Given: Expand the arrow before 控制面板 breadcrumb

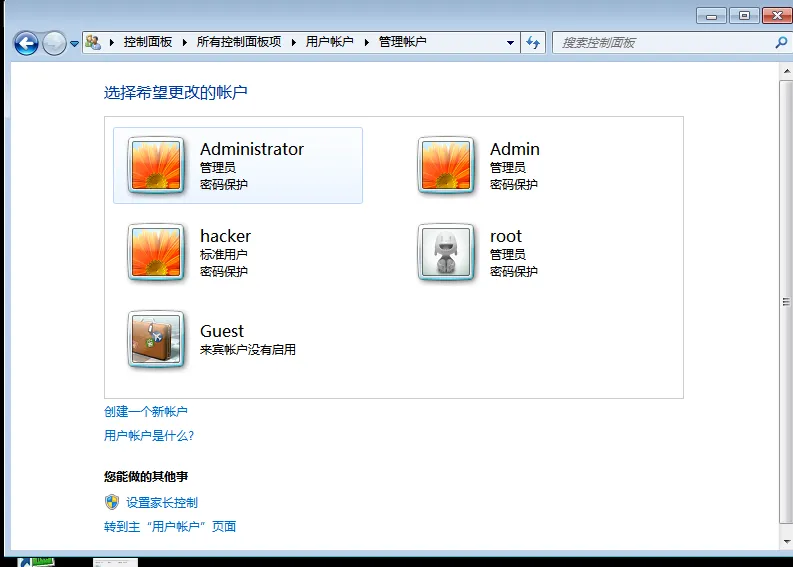Looking at the screenshot, I should (x=112, y=42).
